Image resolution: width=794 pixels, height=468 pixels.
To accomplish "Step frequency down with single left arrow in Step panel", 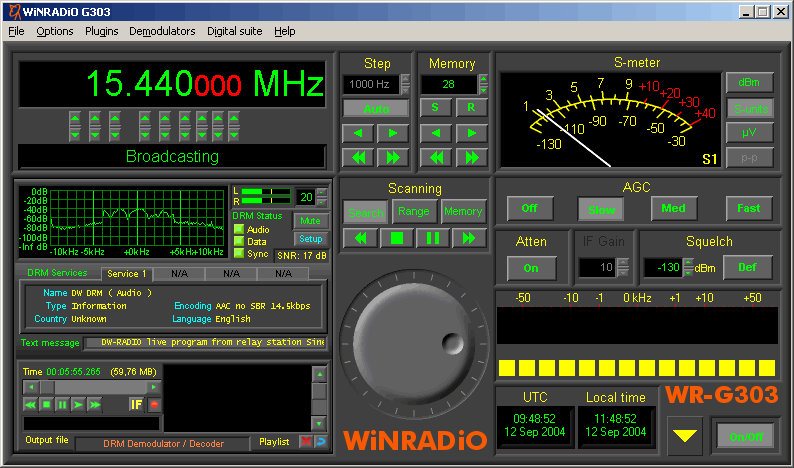I will (358, 133).
